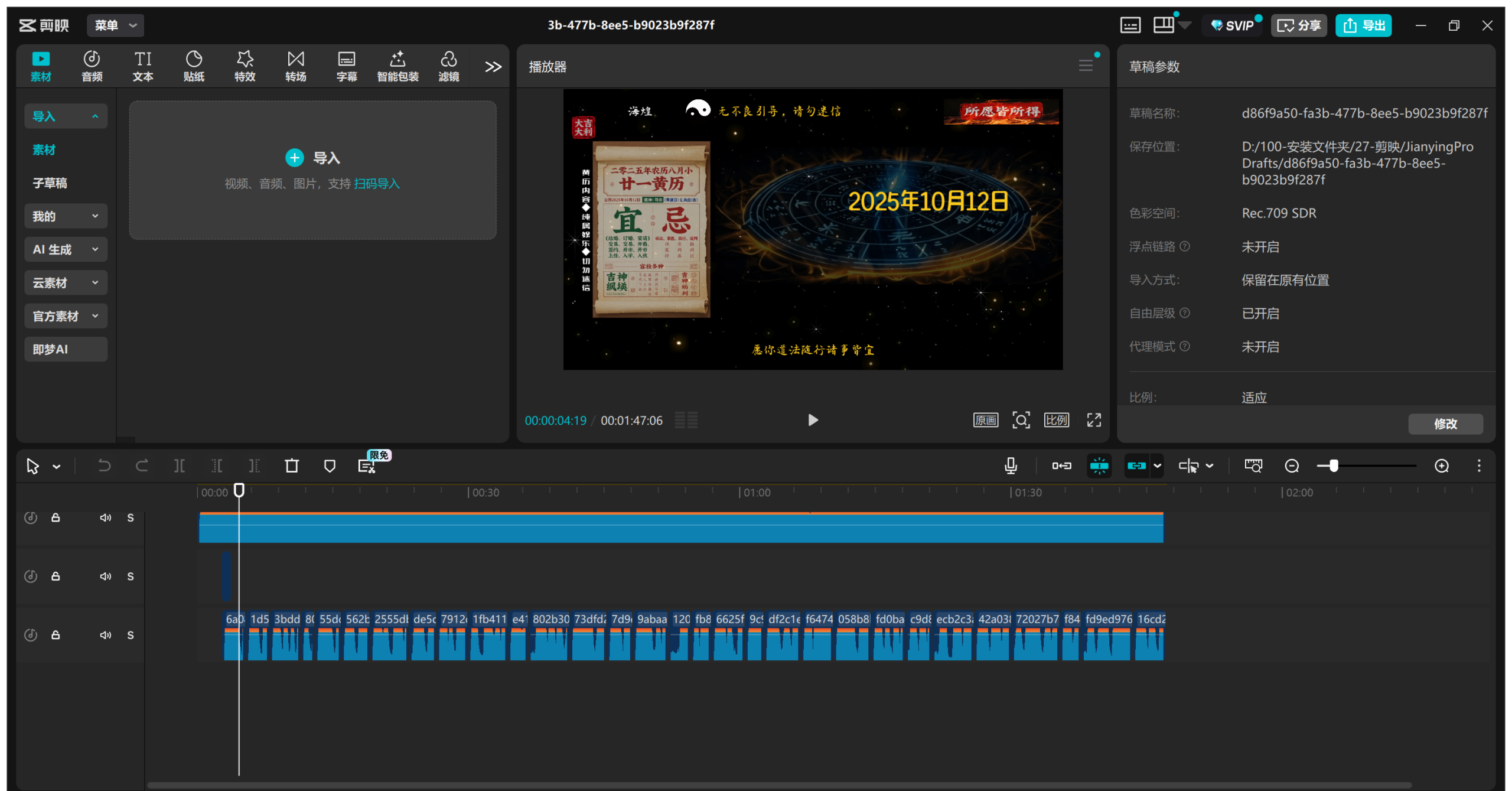Viewport: 1512px width, 791px height.
Task: Add a marker with the shield marker icon
Action: (330, 466)
